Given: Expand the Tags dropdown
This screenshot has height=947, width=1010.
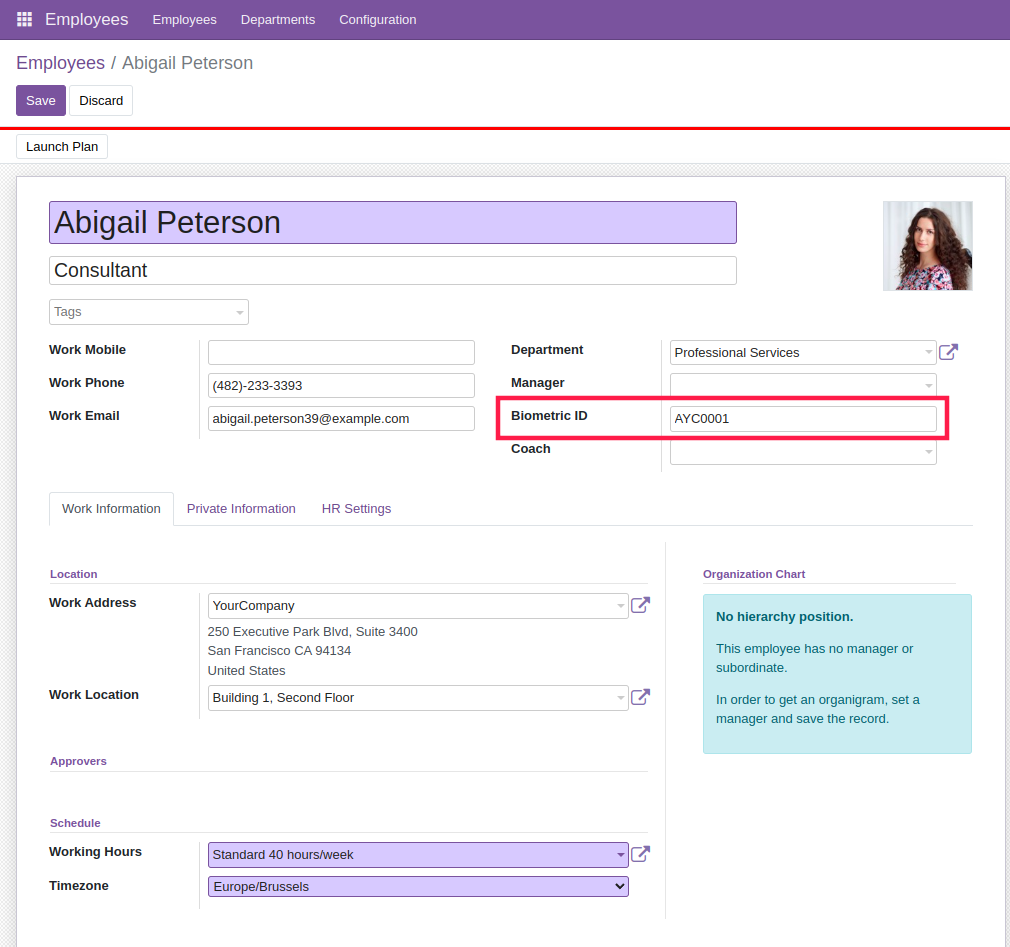Looking at the screenshot, I should click(x=149, y=312).
